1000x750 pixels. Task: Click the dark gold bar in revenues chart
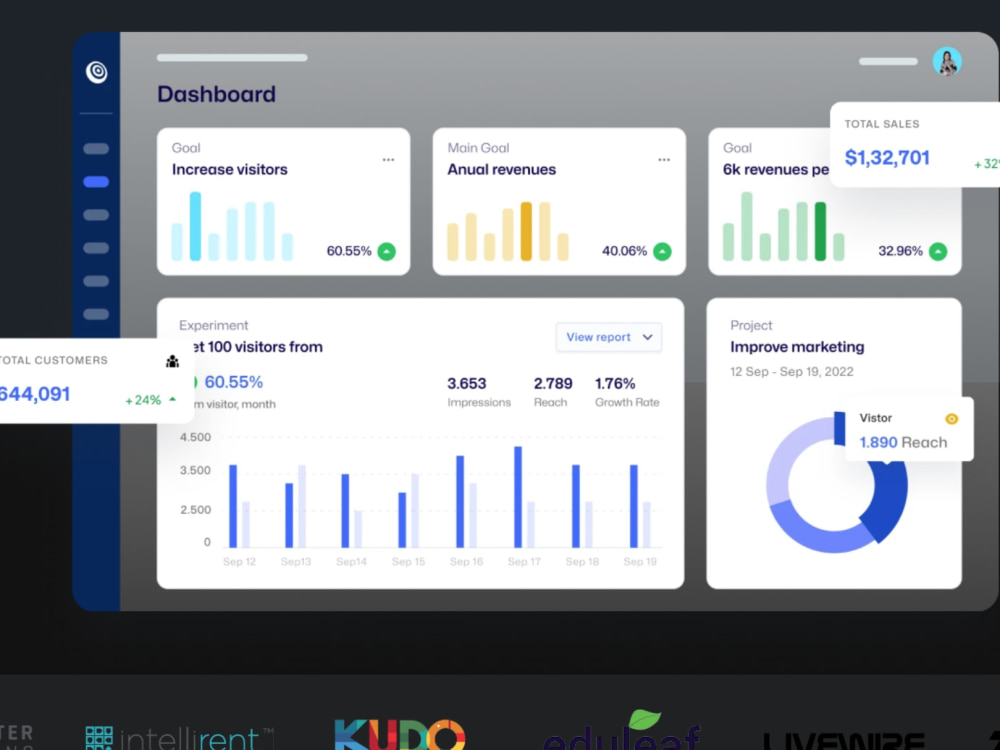[x=526, y=231]
